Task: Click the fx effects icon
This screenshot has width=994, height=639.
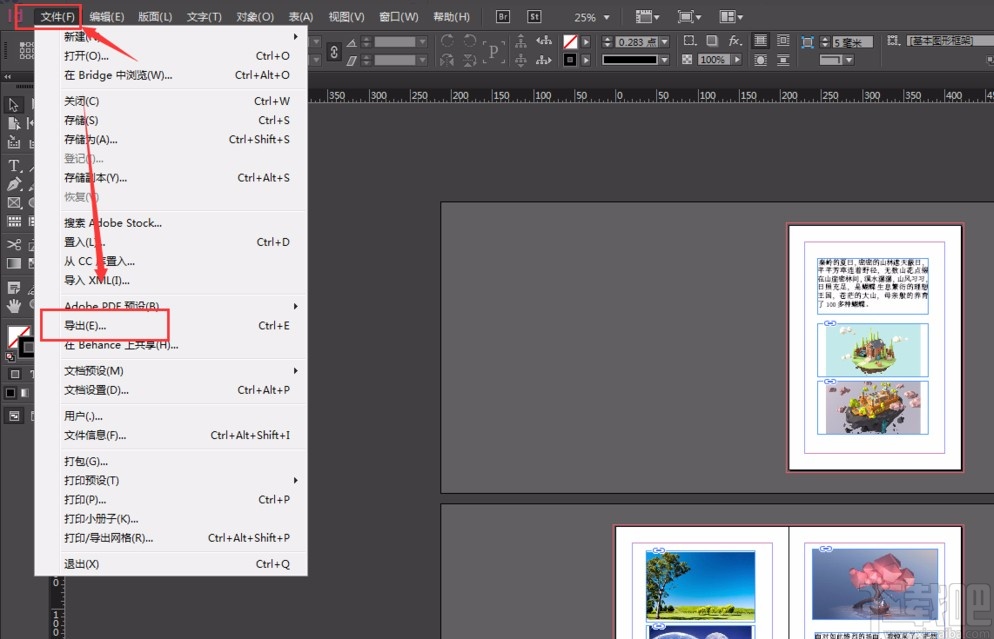Action: (x=735, y=41)
